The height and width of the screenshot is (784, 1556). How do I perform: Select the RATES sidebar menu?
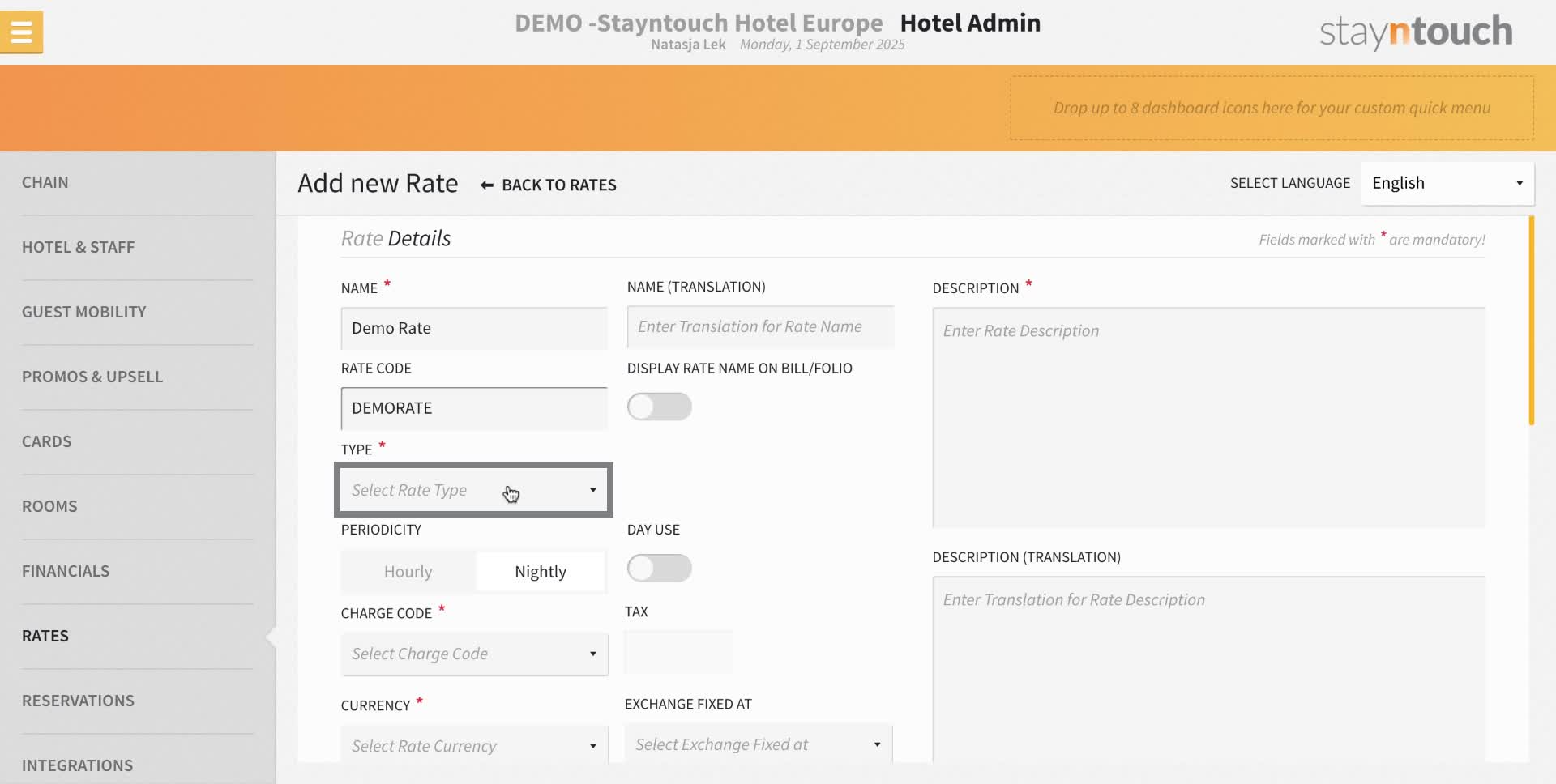[45, 636]
